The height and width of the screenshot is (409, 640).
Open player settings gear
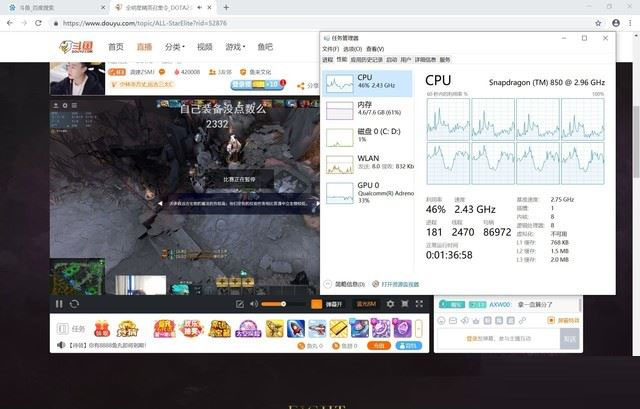point(391,304)
